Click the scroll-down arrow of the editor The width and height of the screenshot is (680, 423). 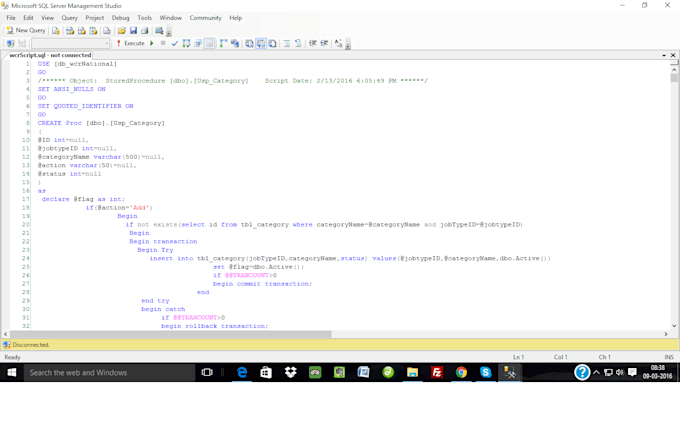pyautogui.click(x=674, y=326)
